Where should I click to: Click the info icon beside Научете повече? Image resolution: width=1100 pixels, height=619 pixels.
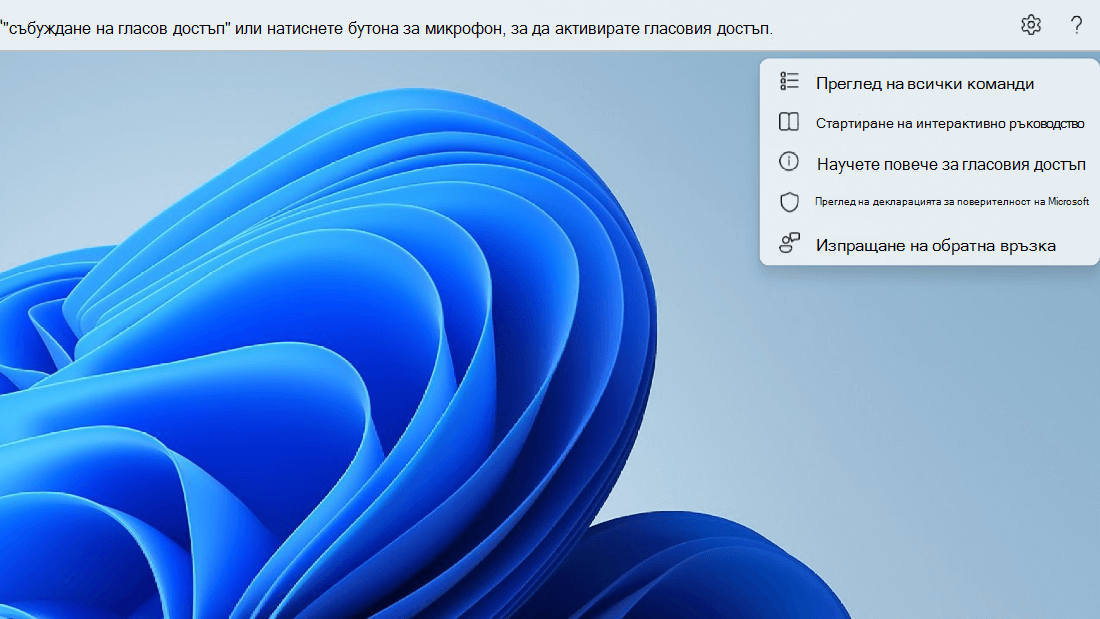(x=789, y=161)
